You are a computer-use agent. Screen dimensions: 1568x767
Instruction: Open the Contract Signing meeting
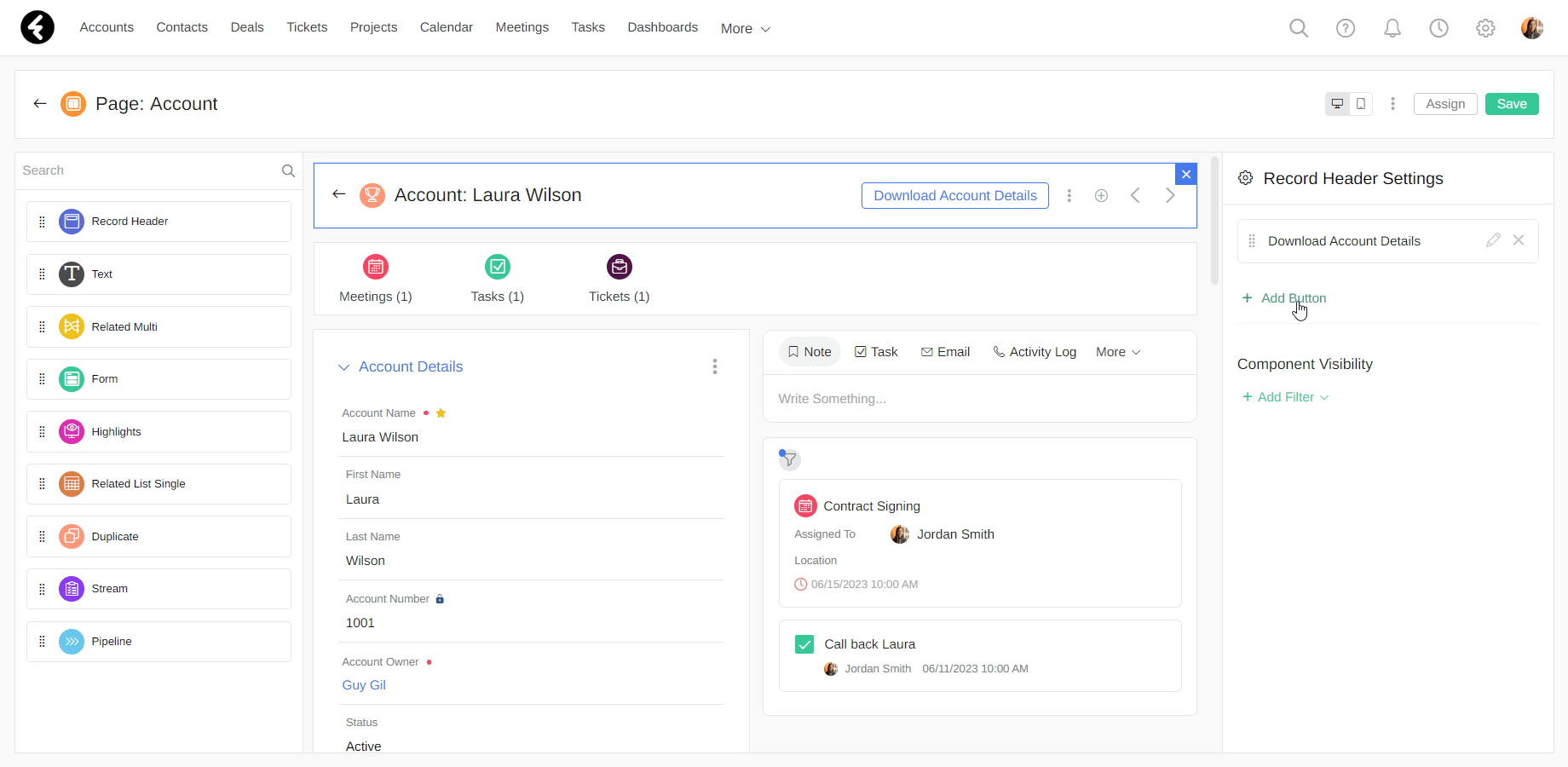click(x=872, y=506)
